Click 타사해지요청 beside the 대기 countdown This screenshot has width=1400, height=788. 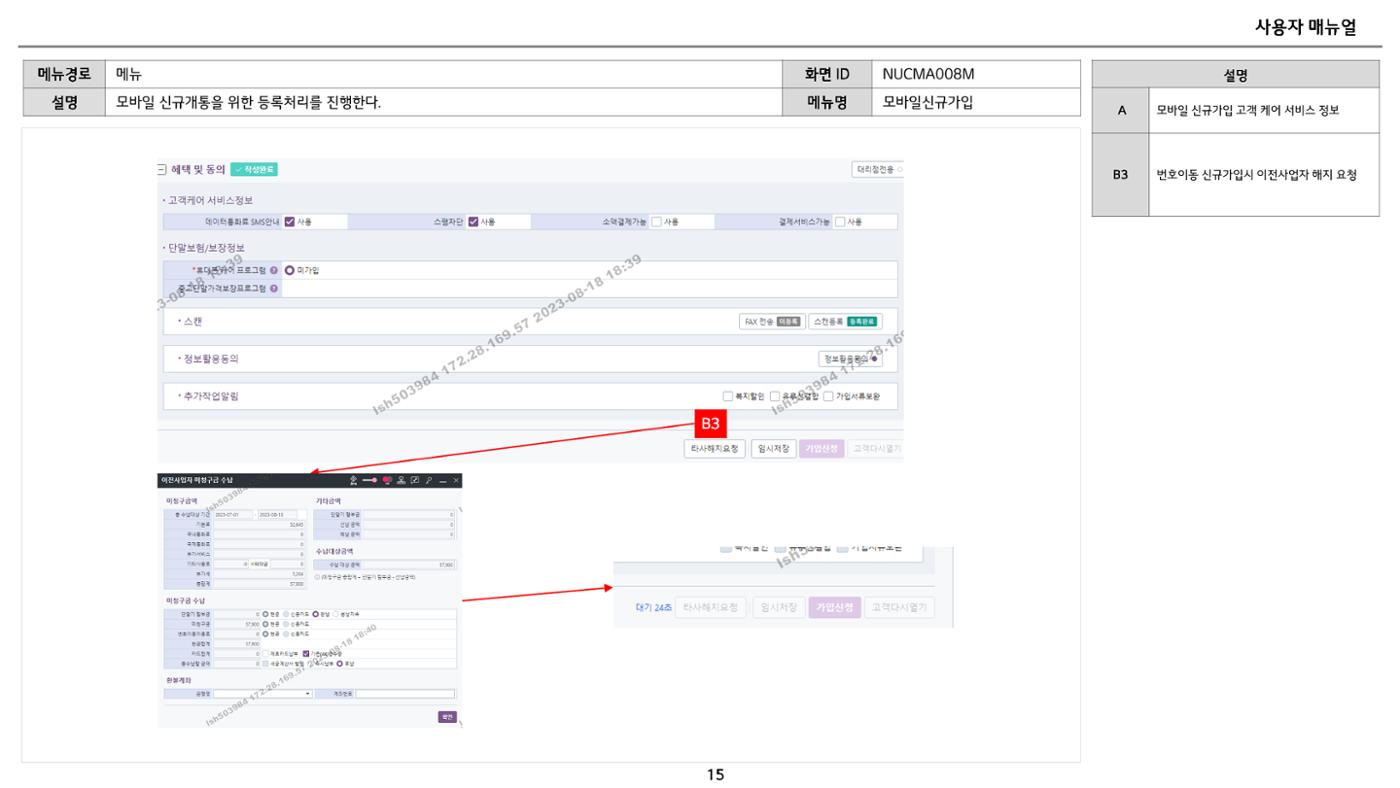click(711, 608)
